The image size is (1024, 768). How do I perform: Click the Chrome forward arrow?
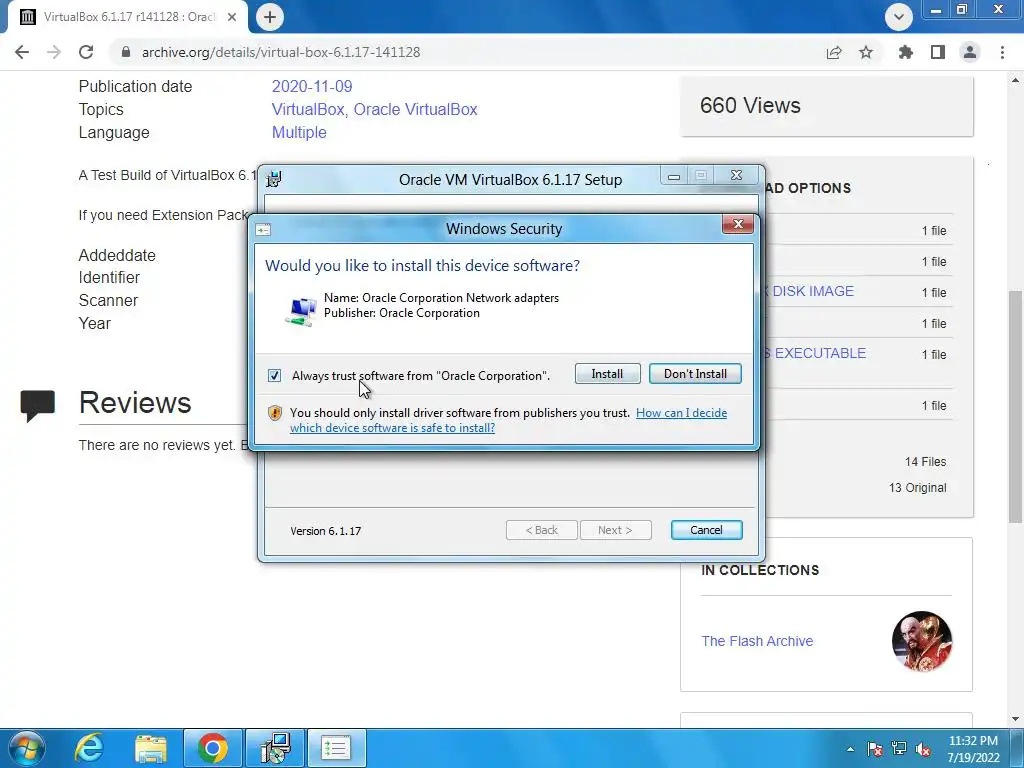click(x=54, y=52)
